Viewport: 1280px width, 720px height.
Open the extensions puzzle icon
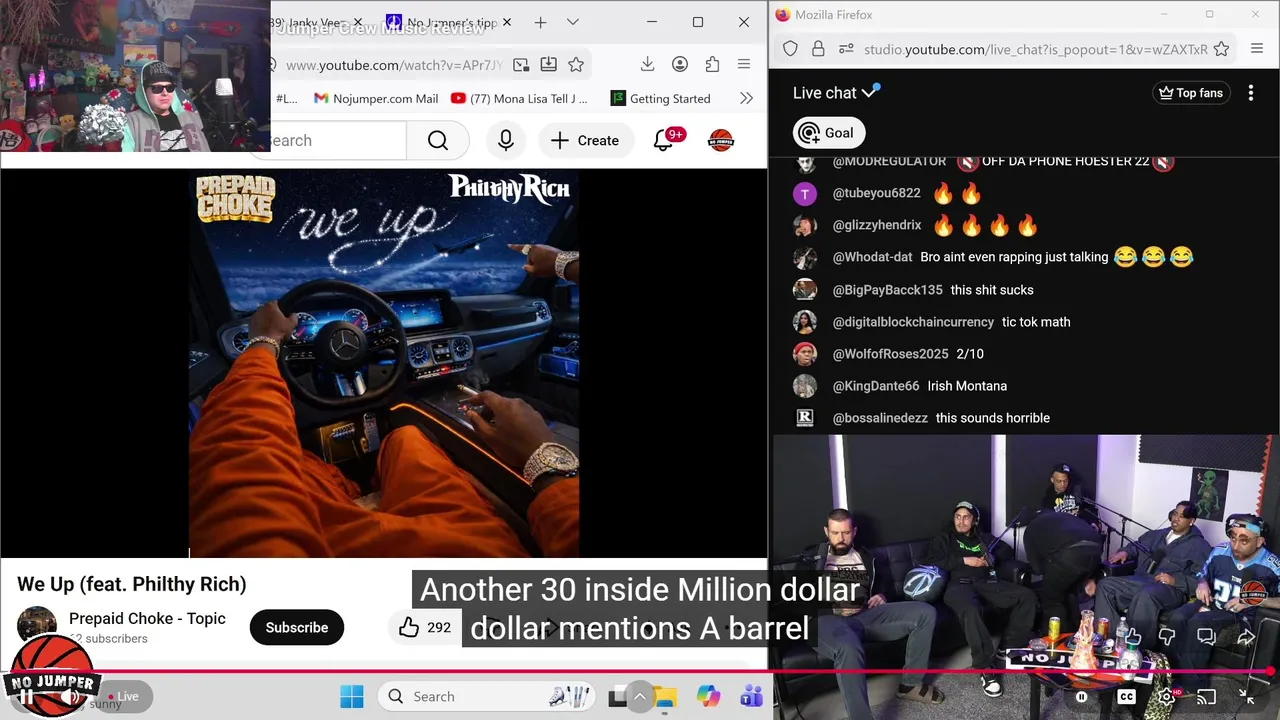712,65
